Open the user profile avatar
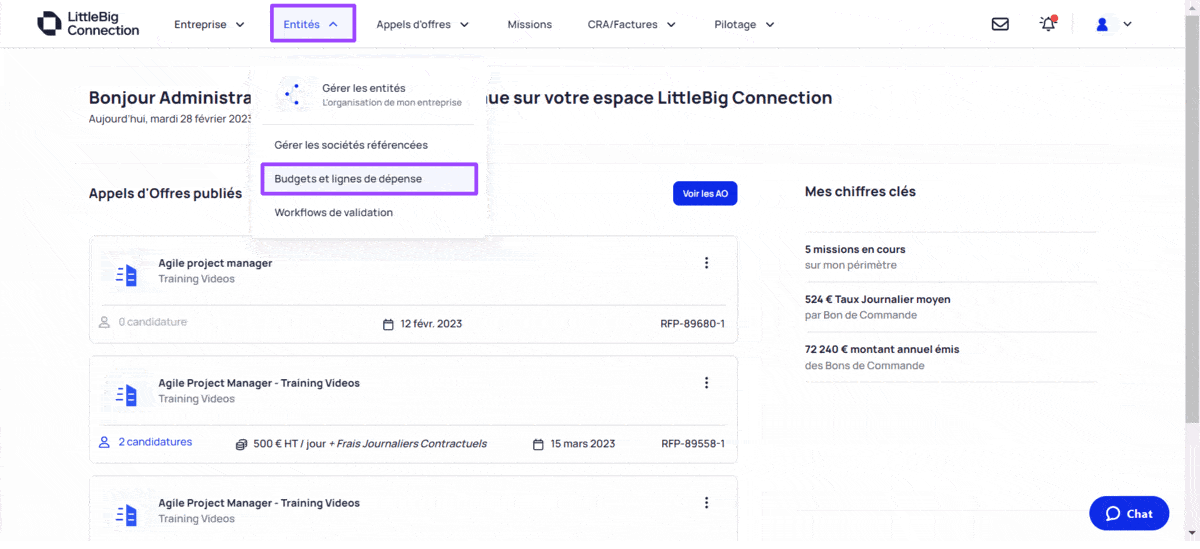 click(x=1102, y=24)
